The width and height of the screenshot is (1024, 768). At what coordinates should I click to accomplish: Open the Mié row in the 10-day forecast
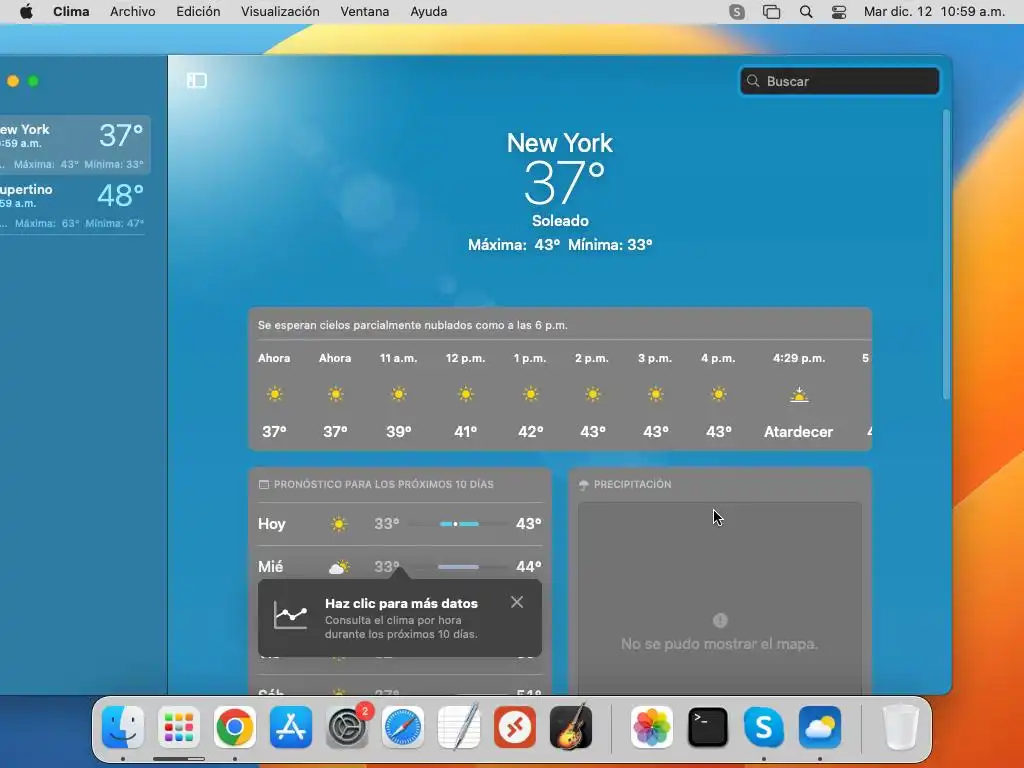point(400,566)
